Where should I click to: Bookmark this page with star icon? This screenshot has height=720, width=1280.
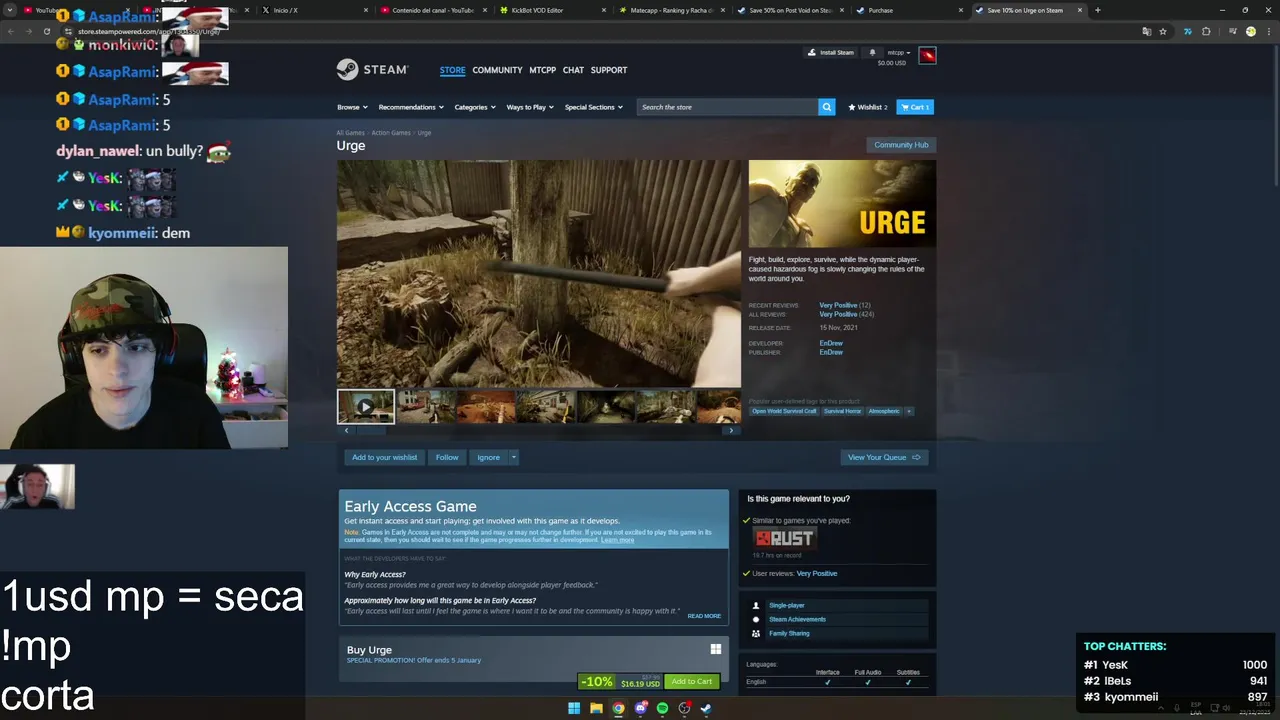[1163, 31]
